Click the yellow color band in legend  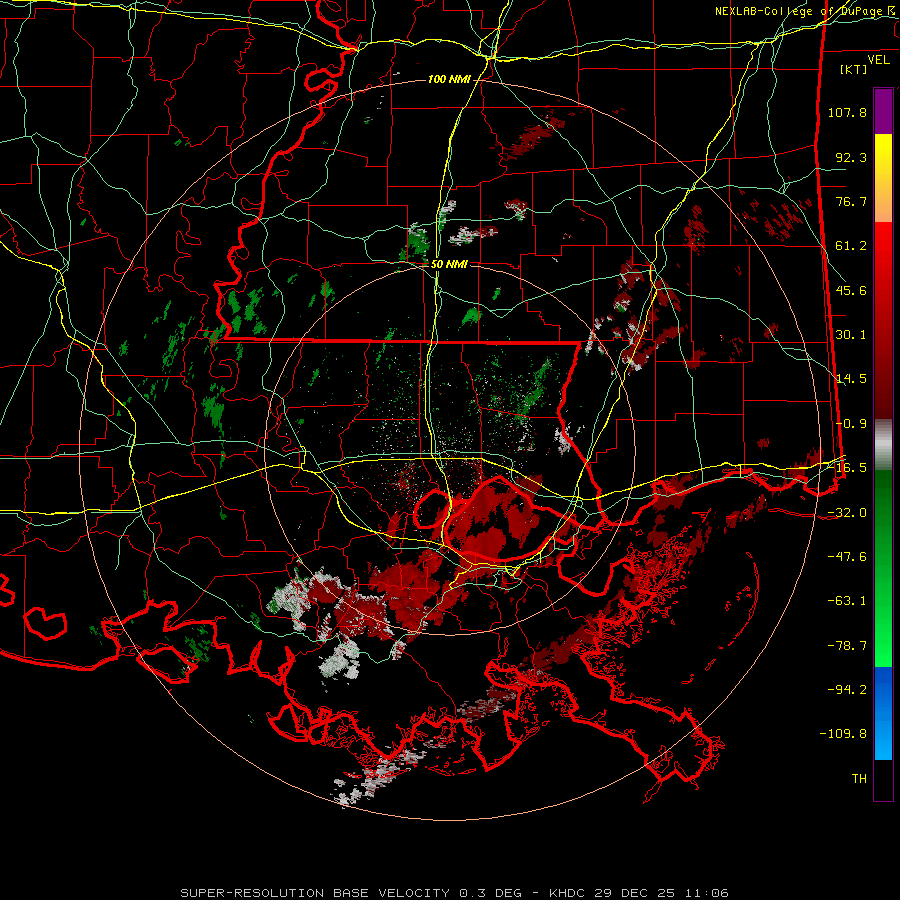click(883, 178)
